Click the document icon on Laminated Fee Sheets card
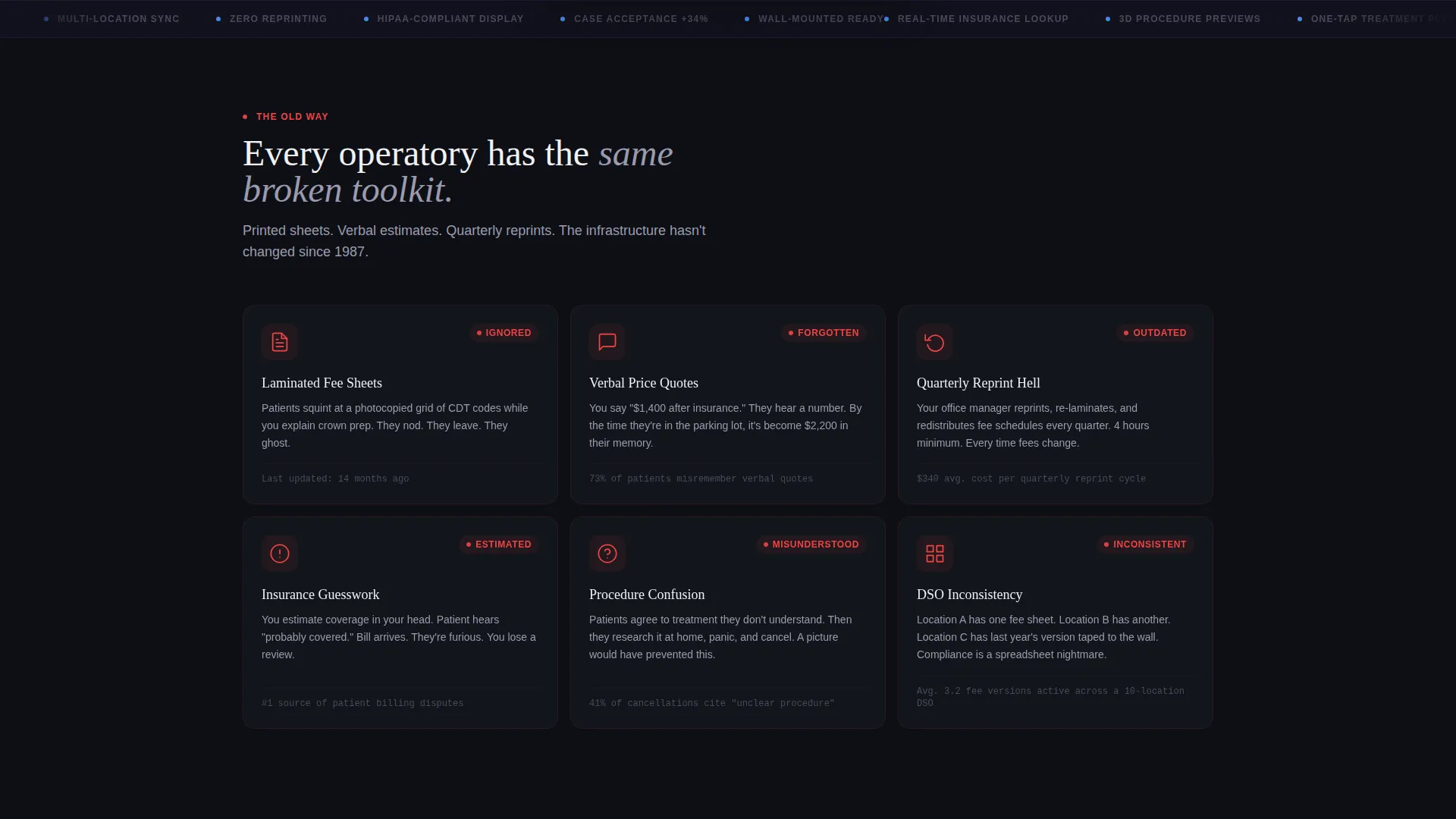 [x=280, y=342]
